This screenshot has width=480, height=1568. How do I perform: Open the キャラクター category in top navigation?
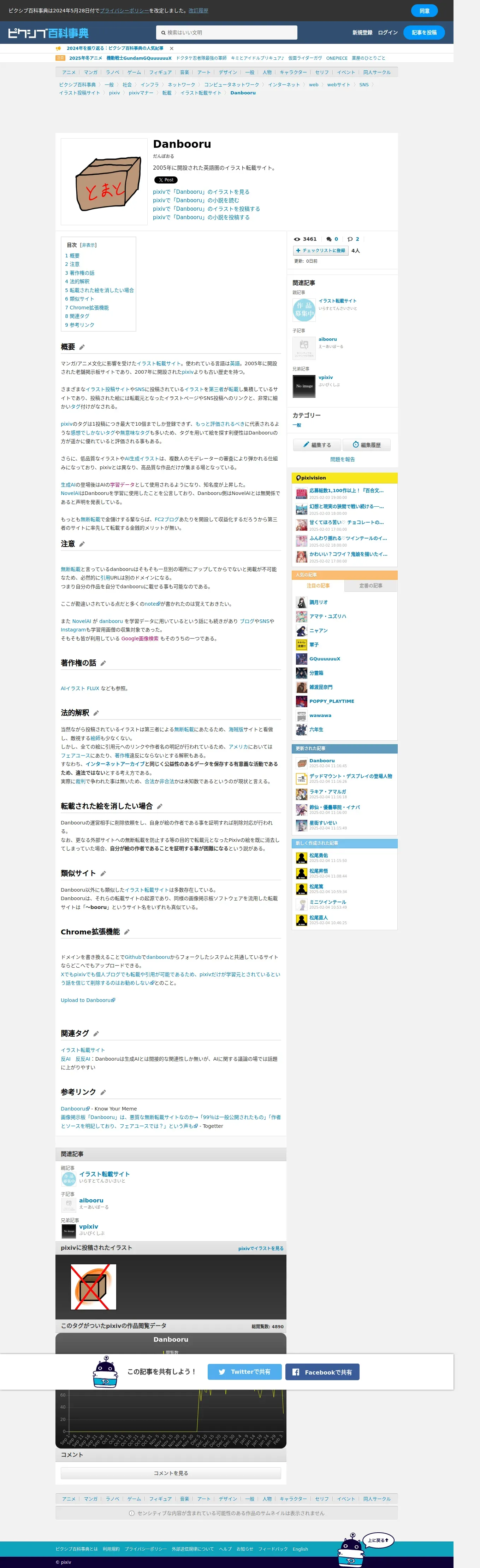click(293, 72)
